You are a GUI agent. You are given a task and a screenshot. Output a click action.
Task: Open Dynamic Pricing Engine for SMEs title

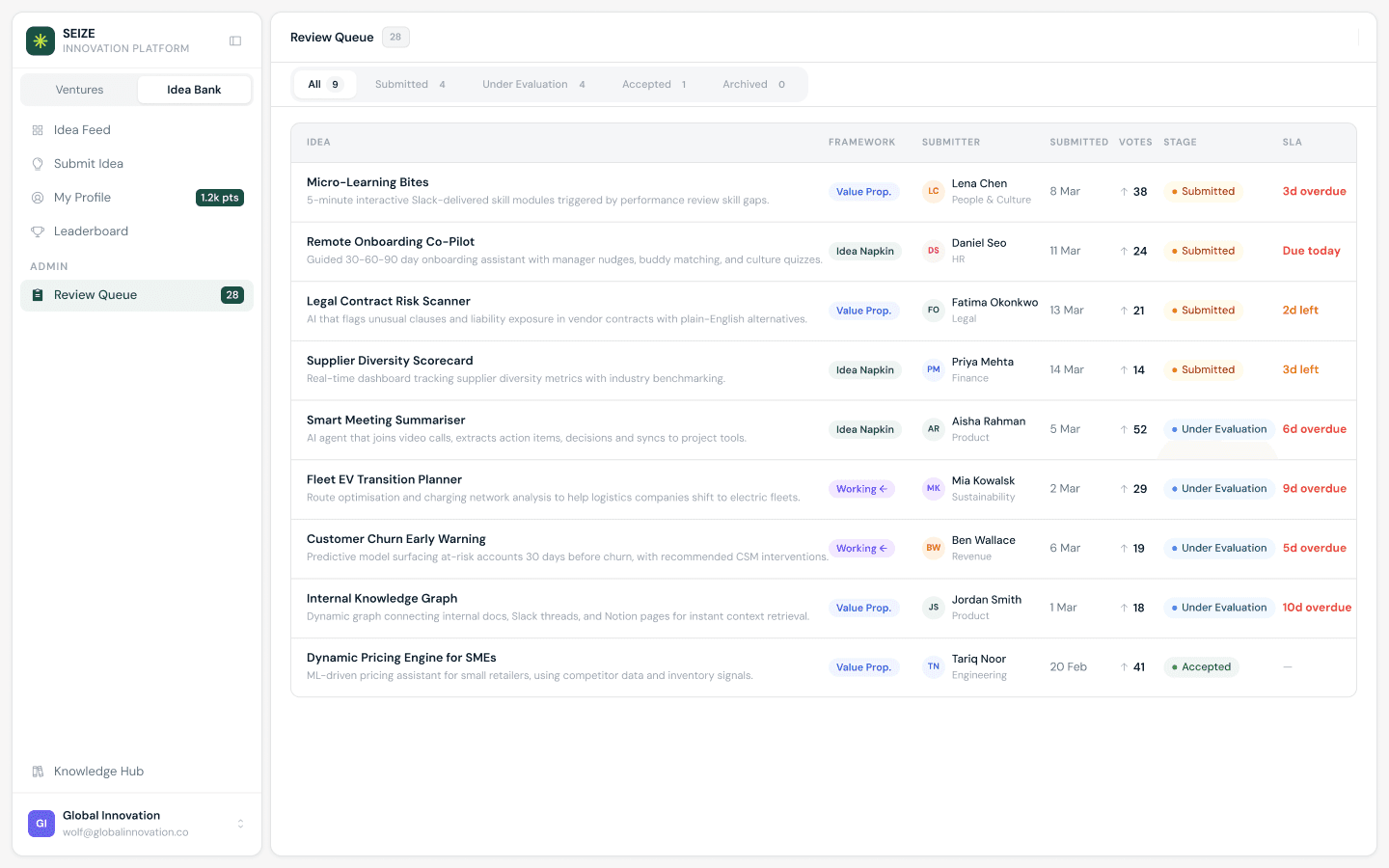pyautogui.click(x=401, y=658)
